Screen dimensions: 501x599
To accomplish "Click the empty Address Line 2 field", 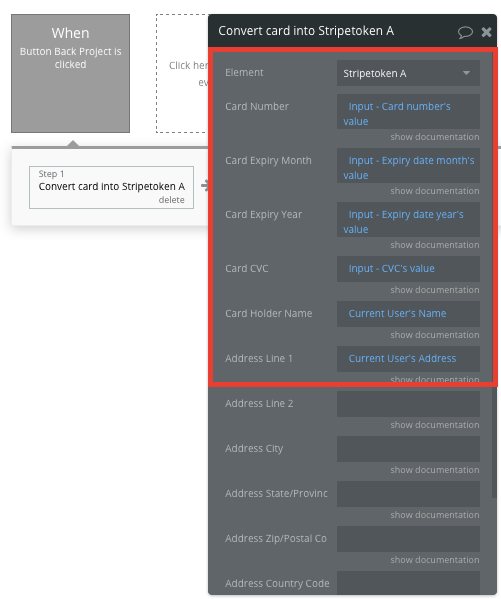I will [x=408, y=404].
